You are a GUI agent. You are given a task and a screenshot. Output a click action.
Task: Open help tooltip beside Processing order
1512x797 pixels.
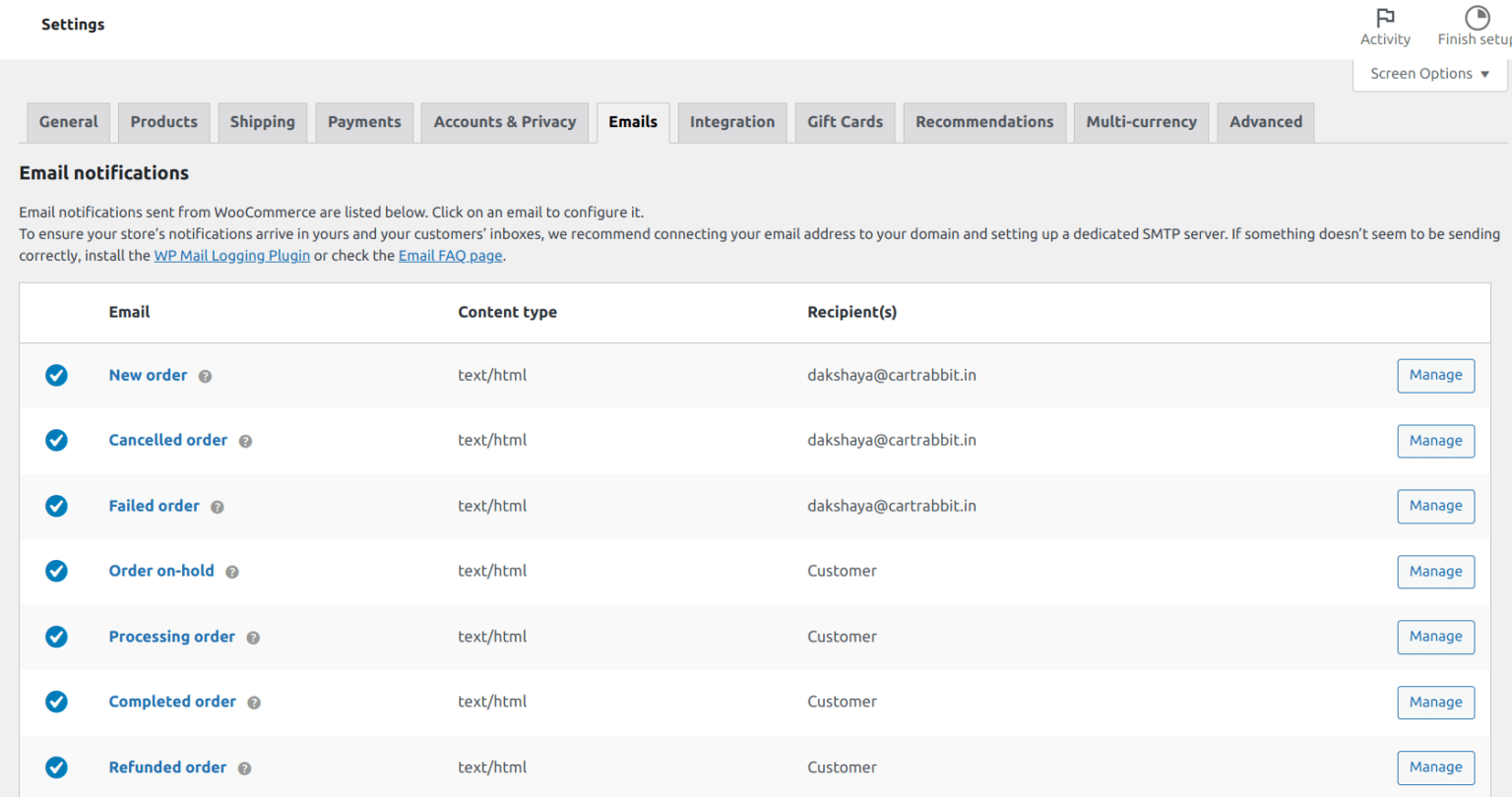click(x=253, y=637)
